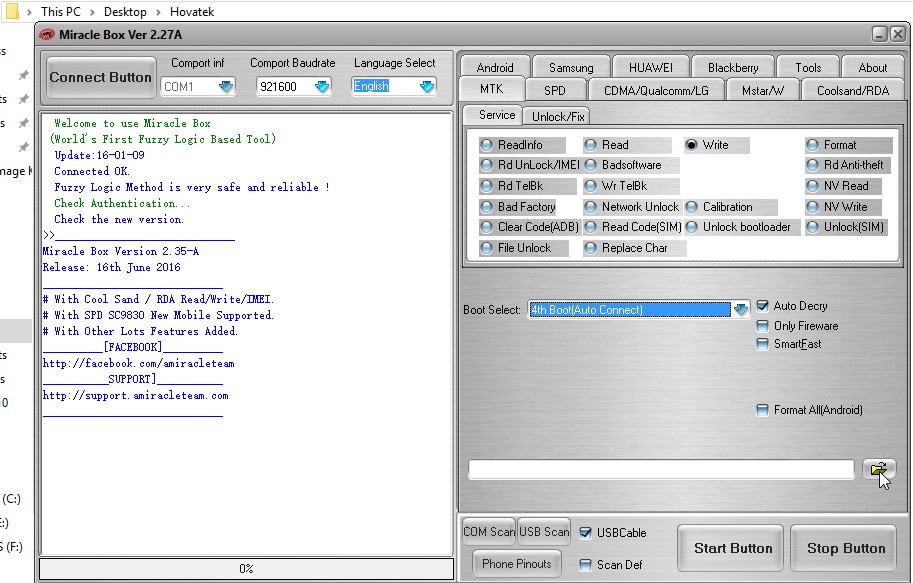
Task: Open the Comport inf COM1 dropdown
Action: tap(226, 87)
